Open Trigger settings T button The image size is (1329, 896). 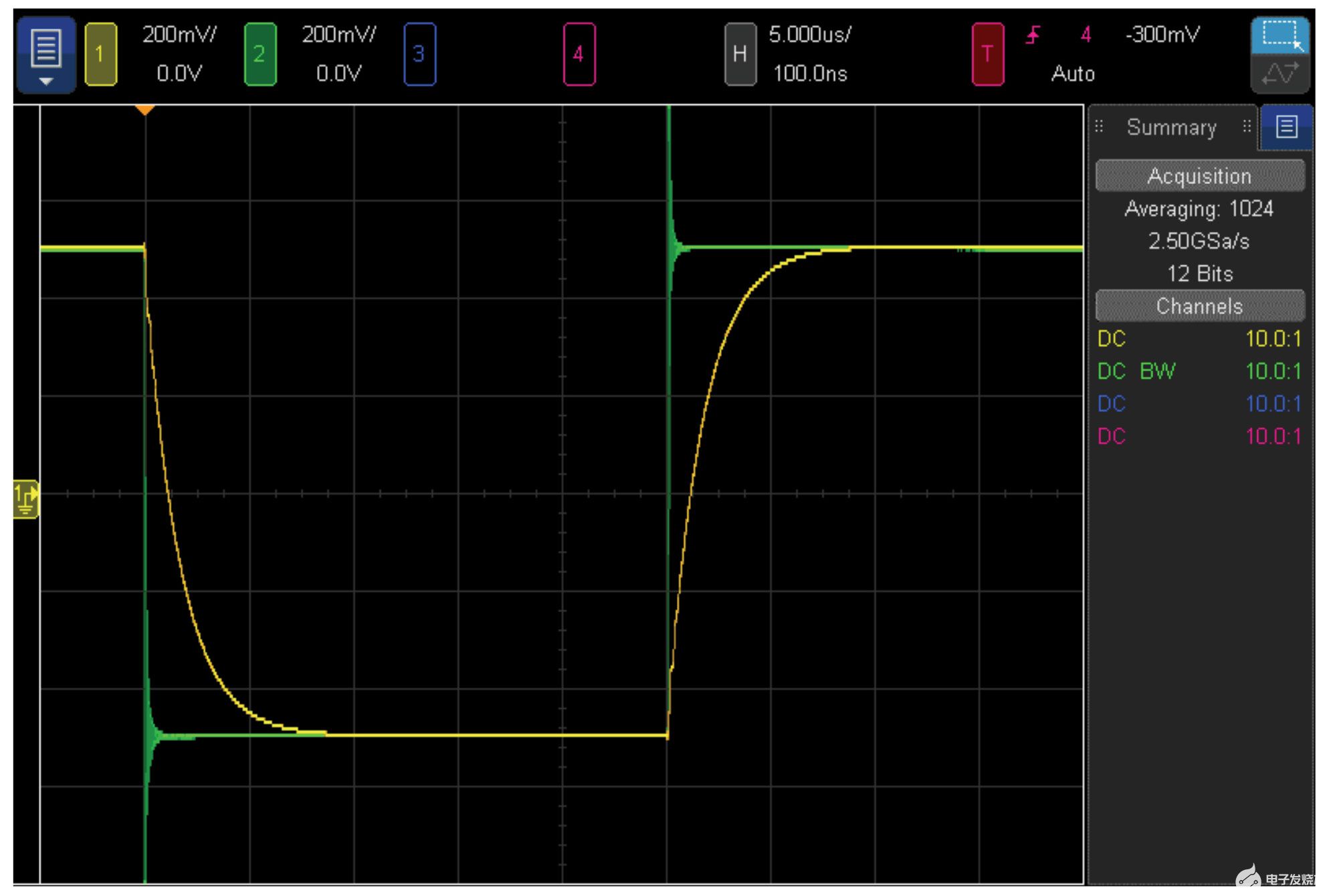[987, 54]
